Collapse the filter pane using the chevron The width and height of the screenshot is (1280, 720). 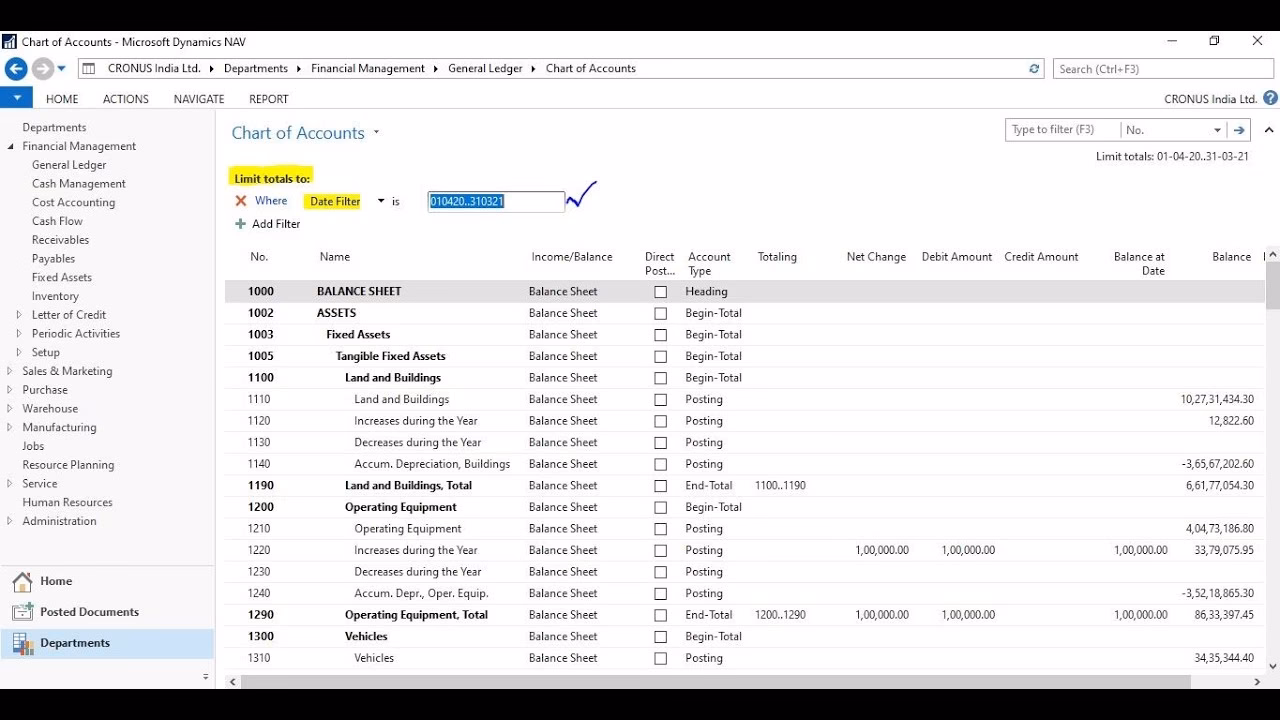point(1269,130)
